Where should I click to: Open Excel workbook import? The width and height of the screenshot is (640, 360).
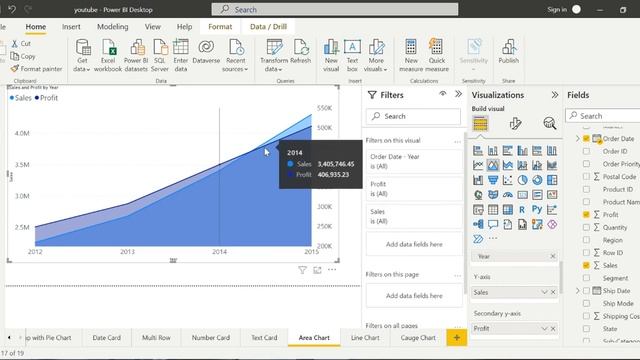coord(109,47)
